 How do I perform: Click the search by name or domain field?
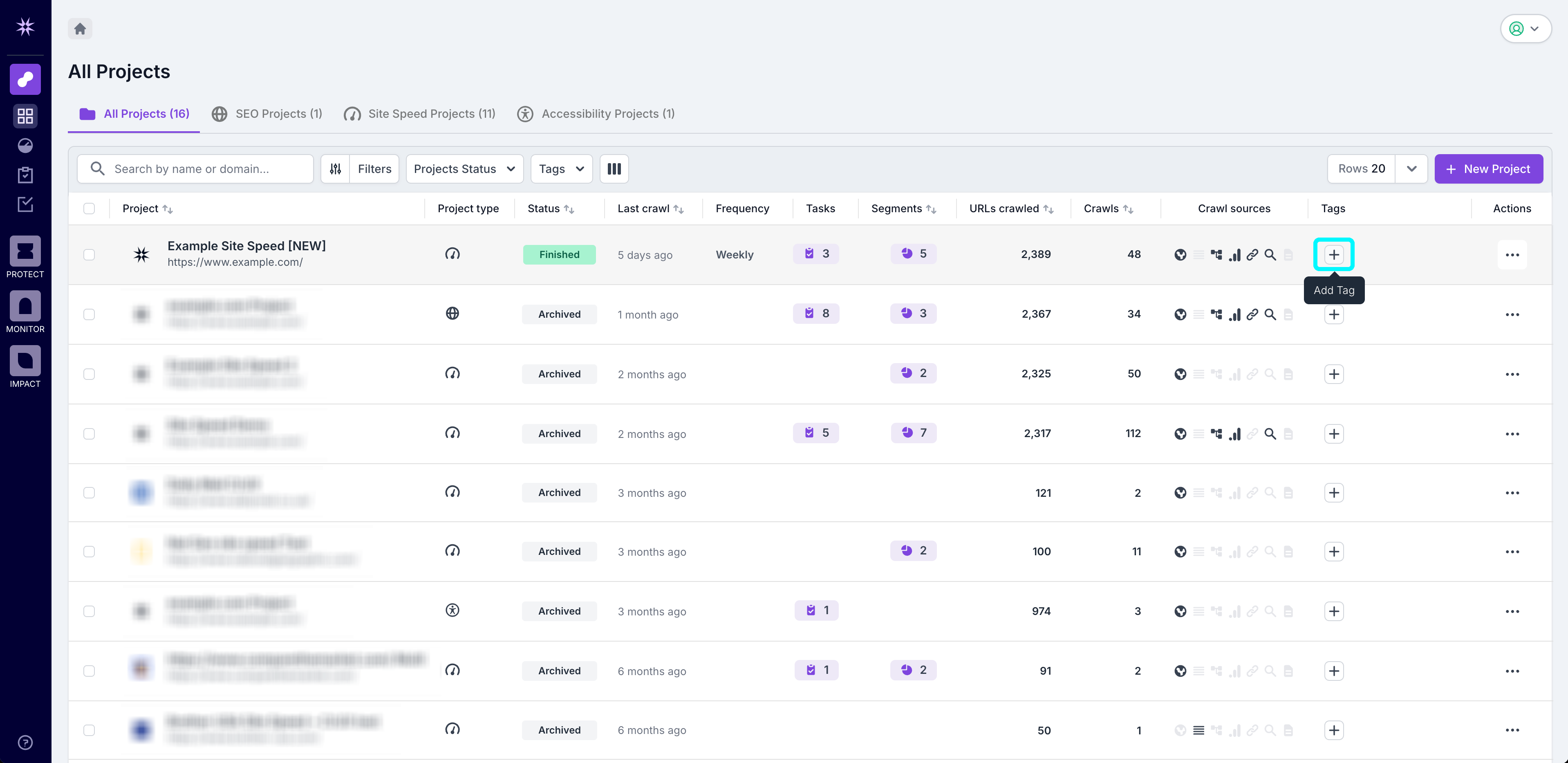point(195,169)
